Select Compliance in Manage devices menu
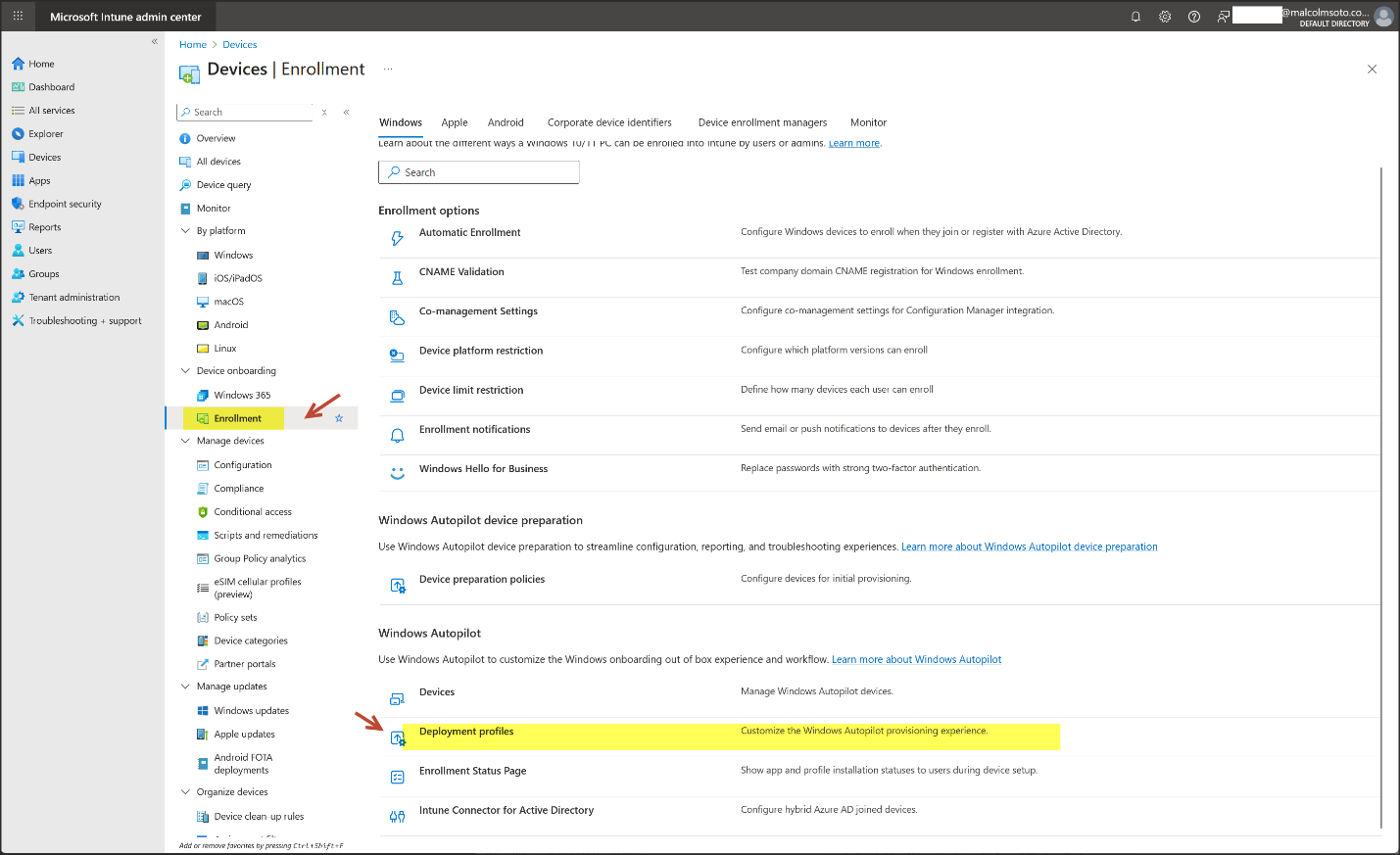1400x855 pixels. click(239, 489)
